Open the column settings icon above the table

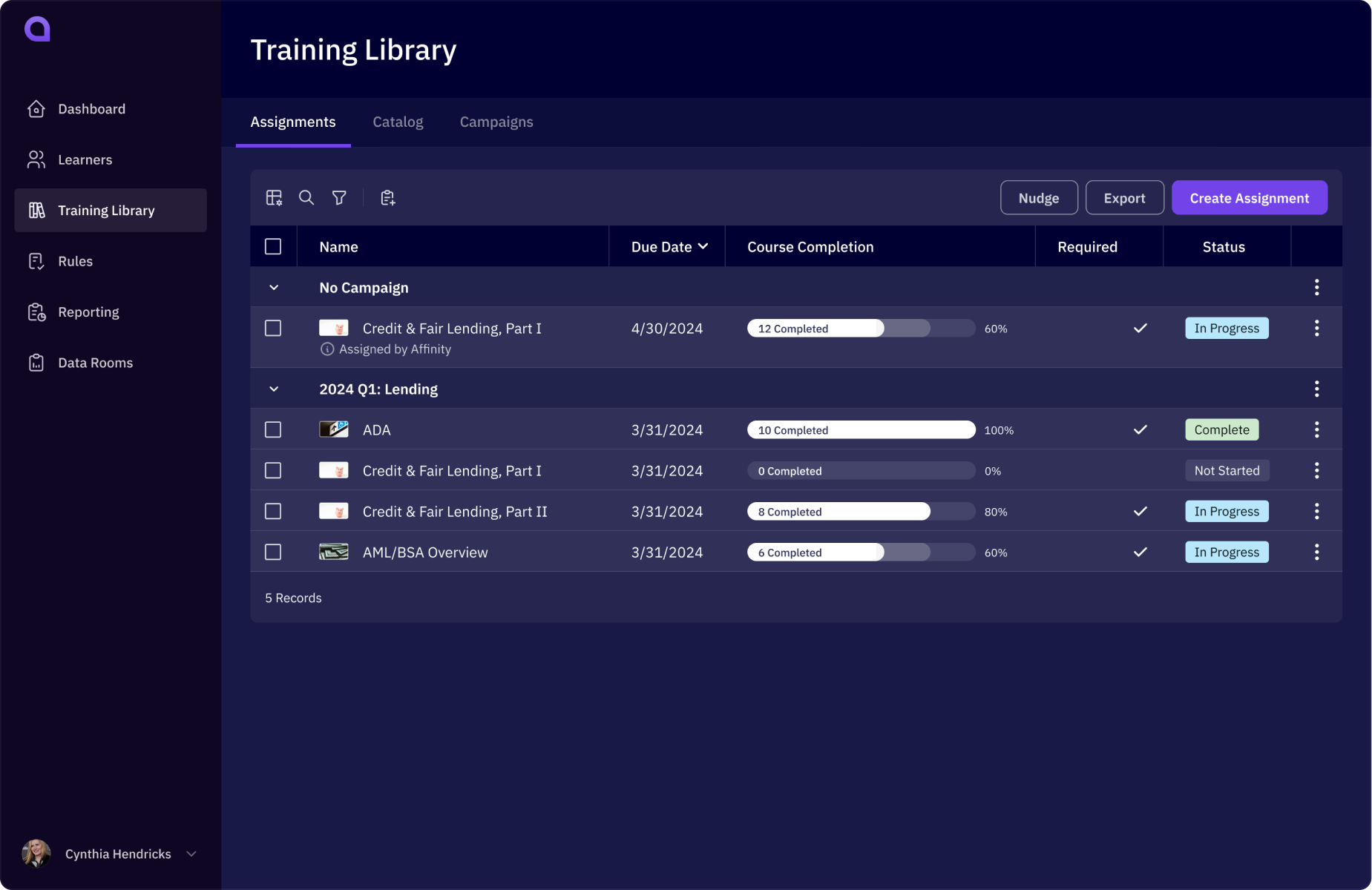tap(273, 197)
